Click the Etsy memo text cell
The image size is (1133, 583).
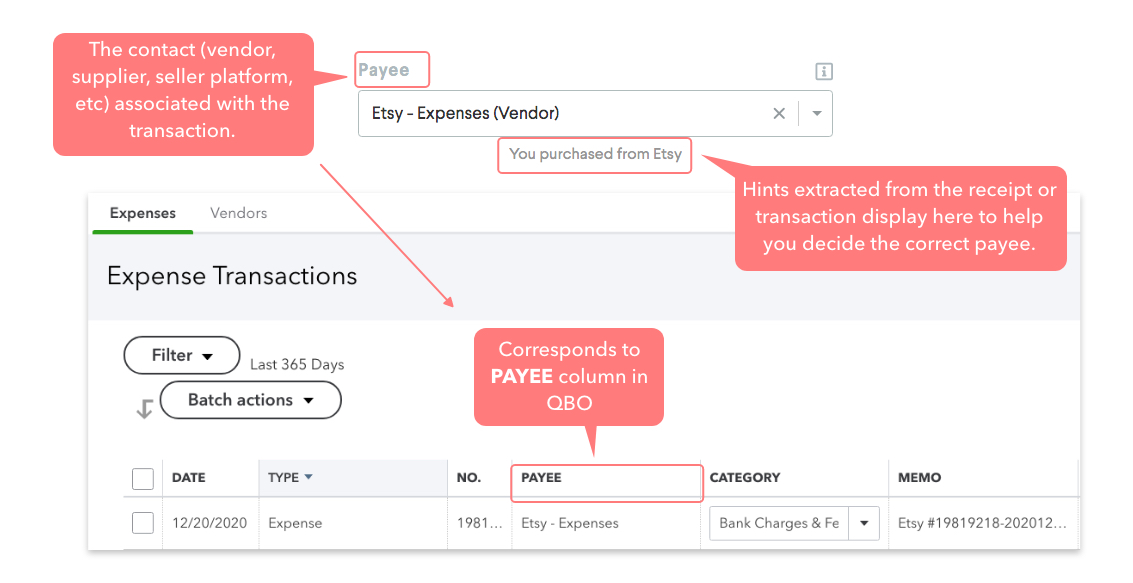pyautogui.click(x=981, y=523)
